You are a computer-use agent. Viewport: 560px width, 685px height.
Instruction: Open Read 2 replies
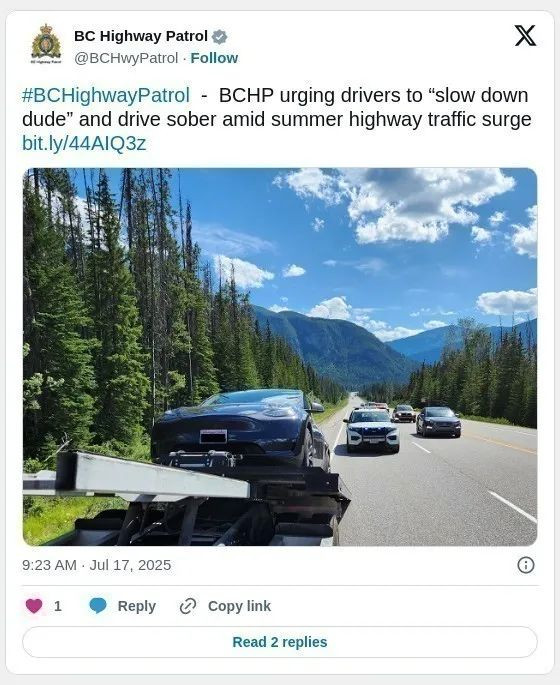point(280,642)
